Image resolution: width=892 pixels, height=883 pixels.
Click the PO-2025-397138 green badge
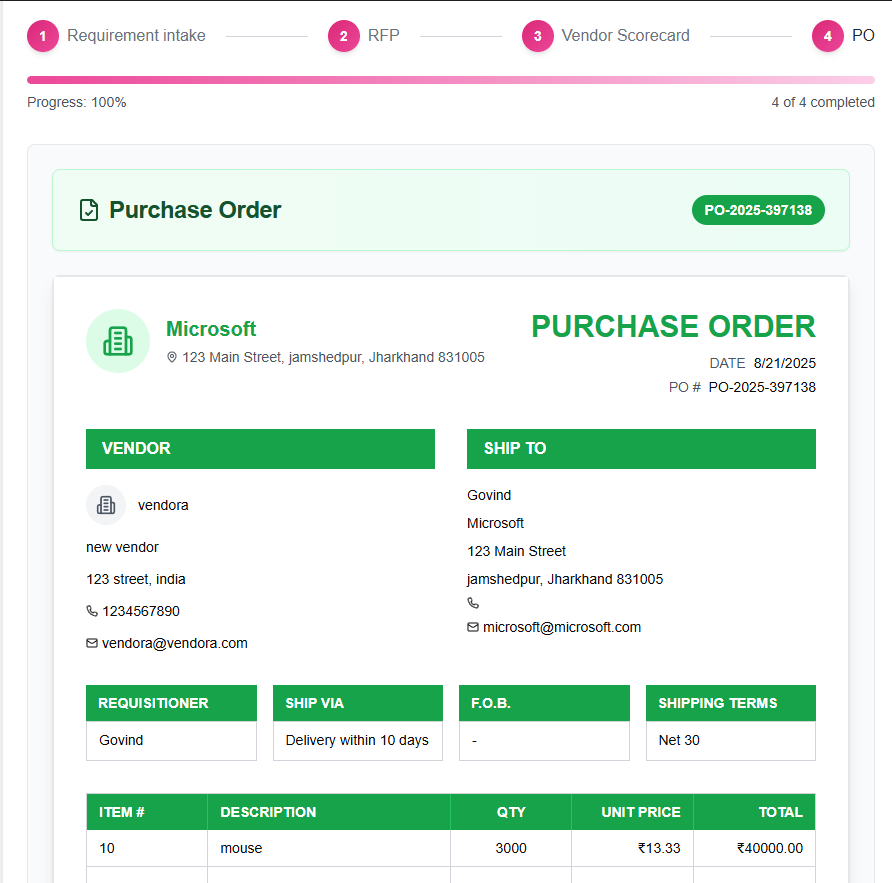758,210
